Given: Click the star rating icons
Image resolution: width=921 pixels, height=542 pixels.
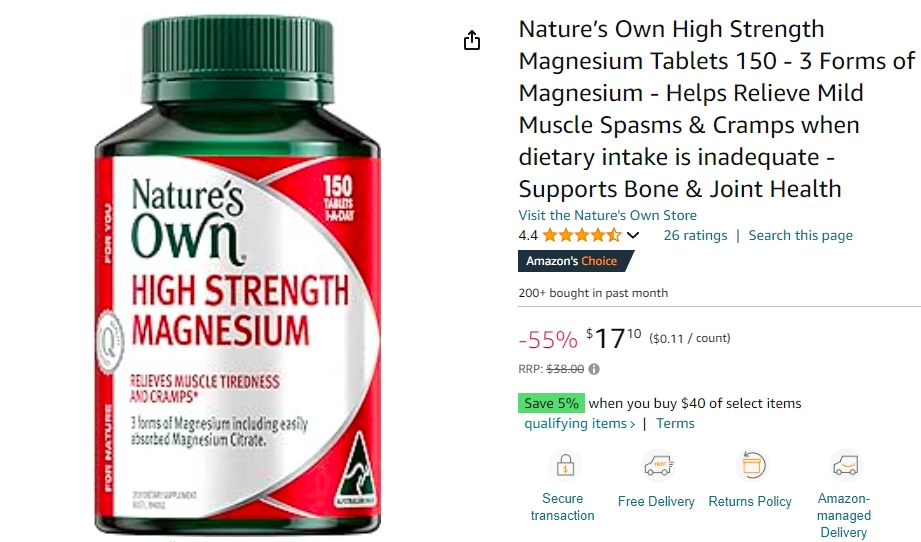Looking at the screenshot, I should pyautogui.click(x=581, y=235).
